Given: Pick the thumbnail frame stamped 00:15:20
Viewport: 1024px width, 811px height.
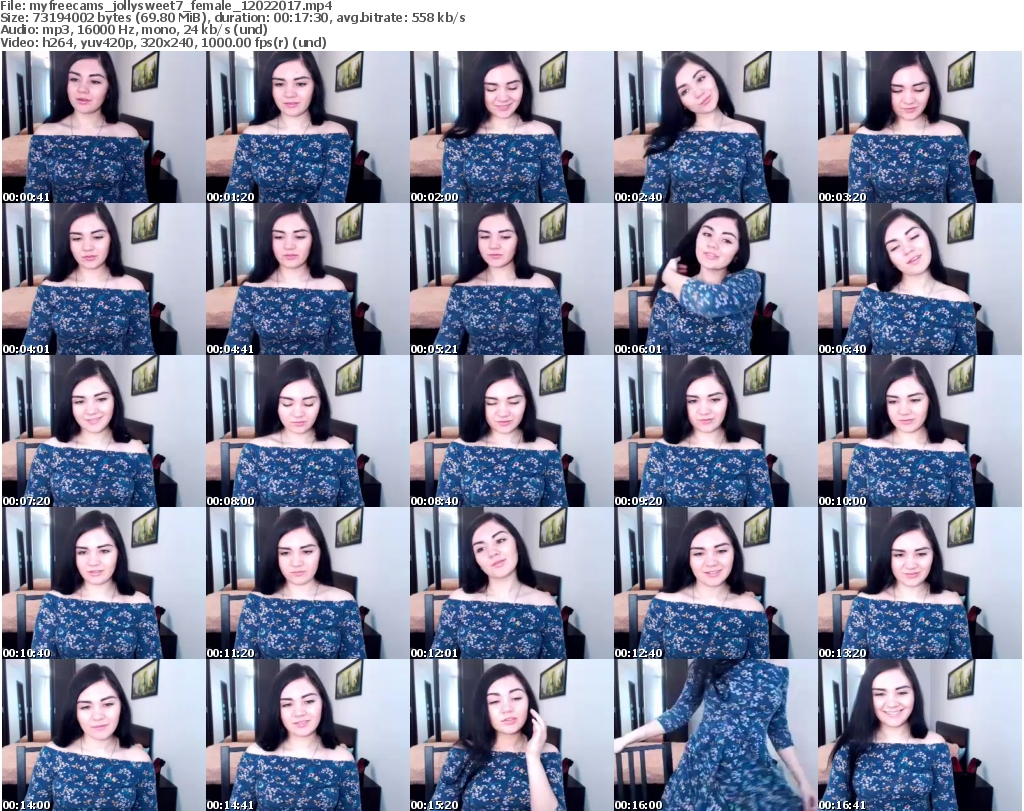Looking at the screenshot, I should point(511,735).
